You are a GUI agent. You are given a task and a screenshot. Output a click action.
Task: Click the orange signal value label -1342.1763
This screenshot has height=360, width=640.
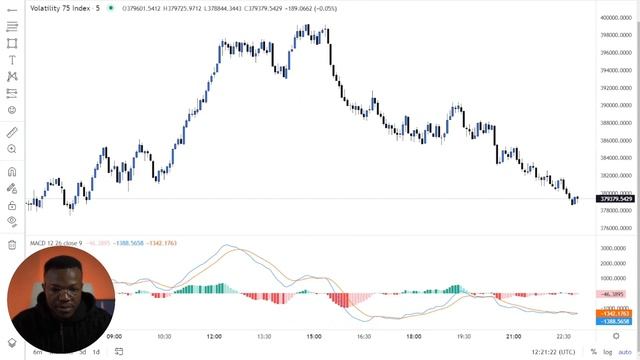coord(614,313)
